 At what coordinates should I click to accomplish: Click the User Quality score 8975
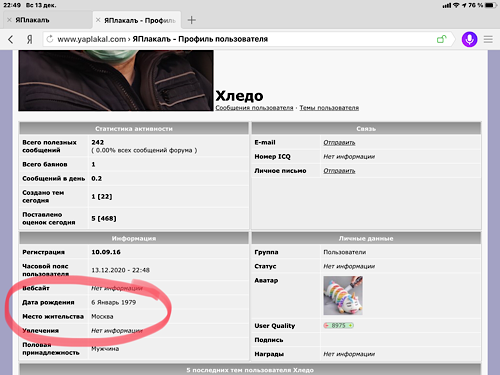click(339, 326)
